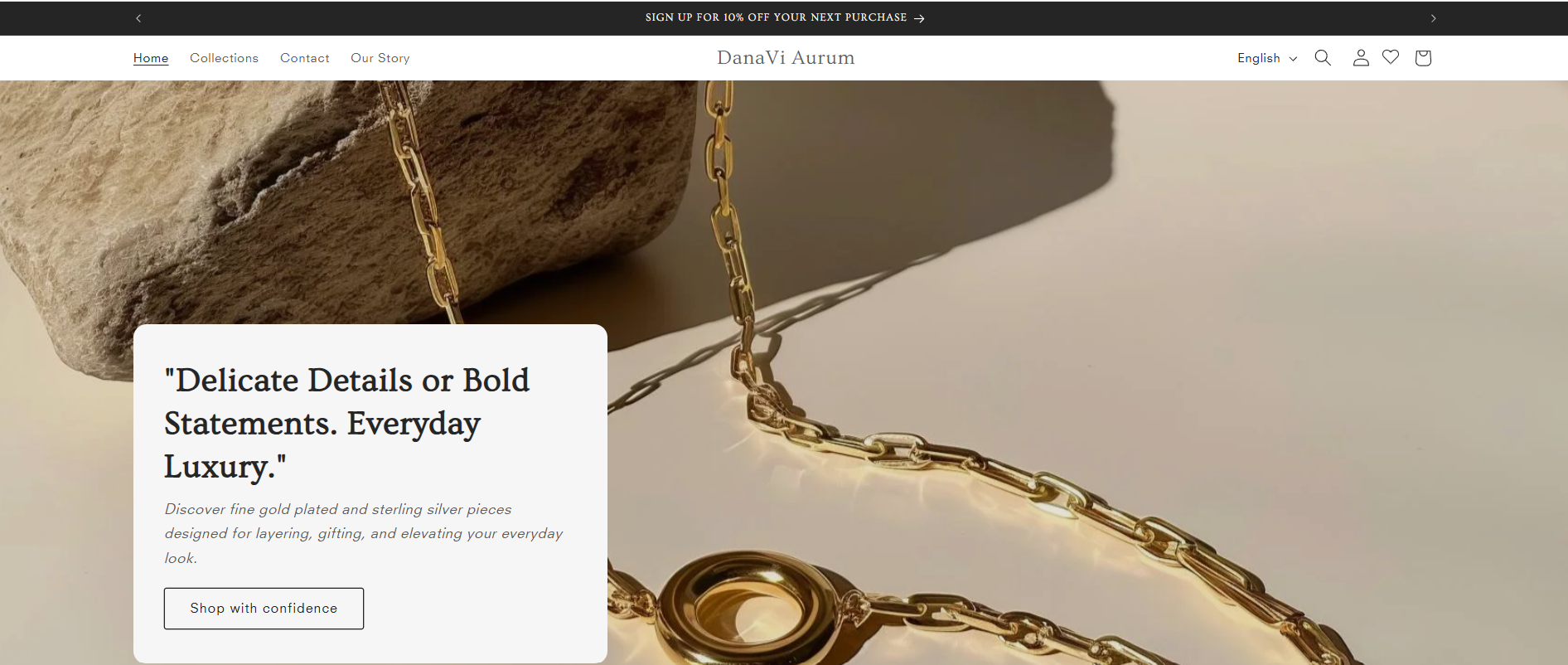The image size is (1568, 665).
Task: Go to the Home menu item
Action: click(x=151, y=58)
